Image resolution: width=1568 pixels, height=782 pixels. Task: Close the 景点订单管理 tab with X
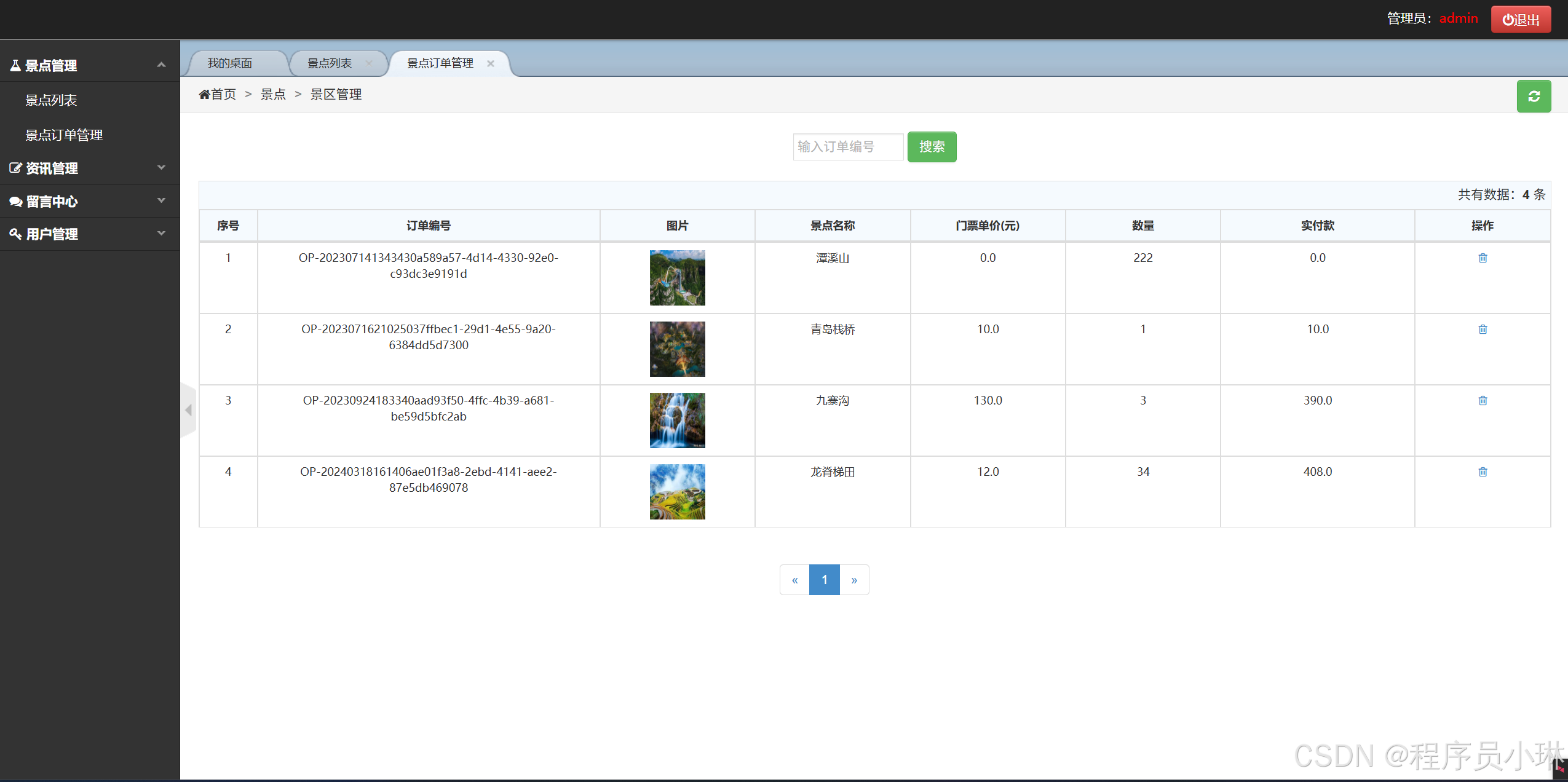point(491,63)
